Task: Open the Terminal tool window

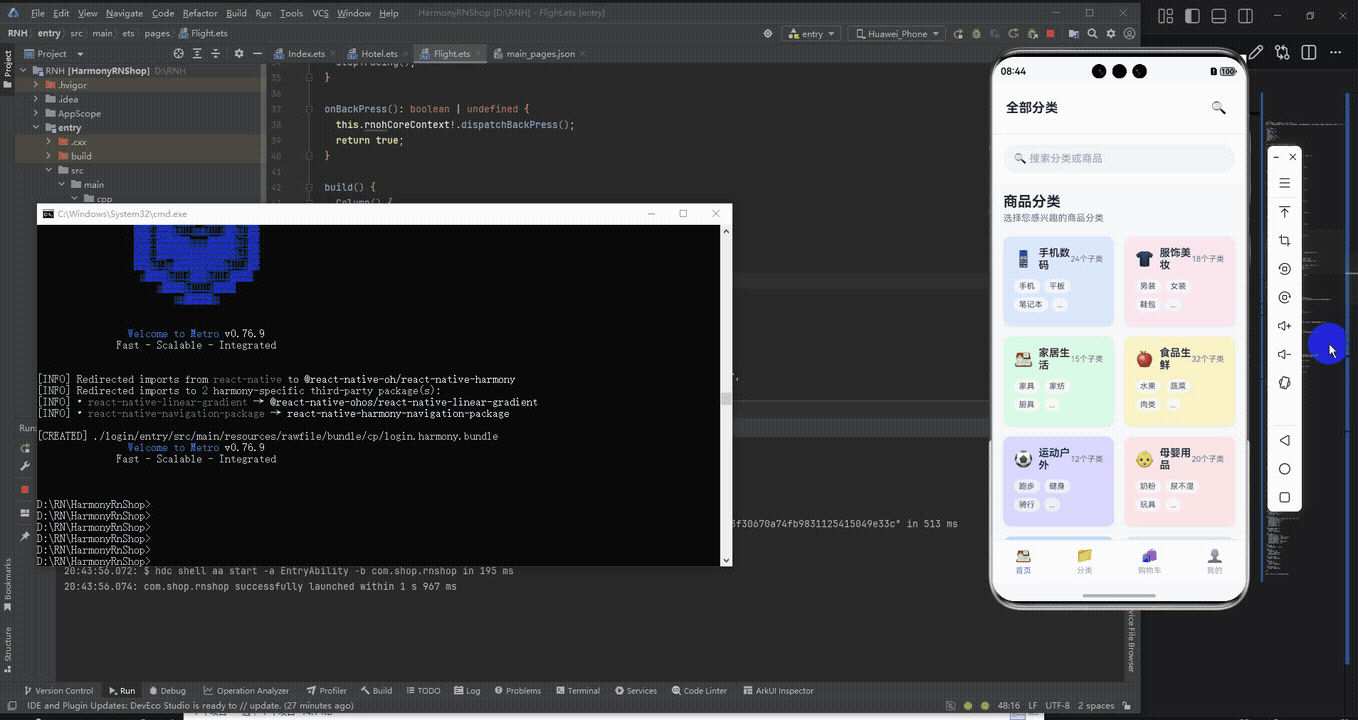Action: coord(576,690)
